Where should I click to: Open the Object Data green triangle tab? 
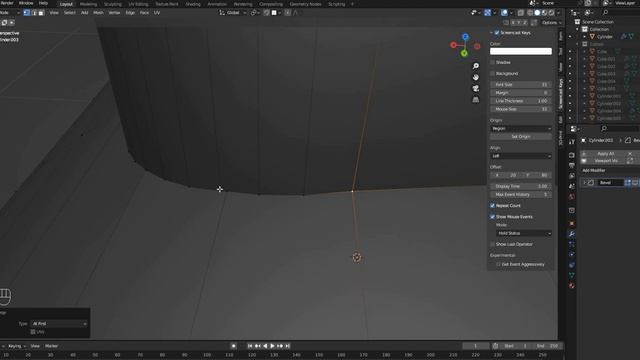(x=572, y=275)
